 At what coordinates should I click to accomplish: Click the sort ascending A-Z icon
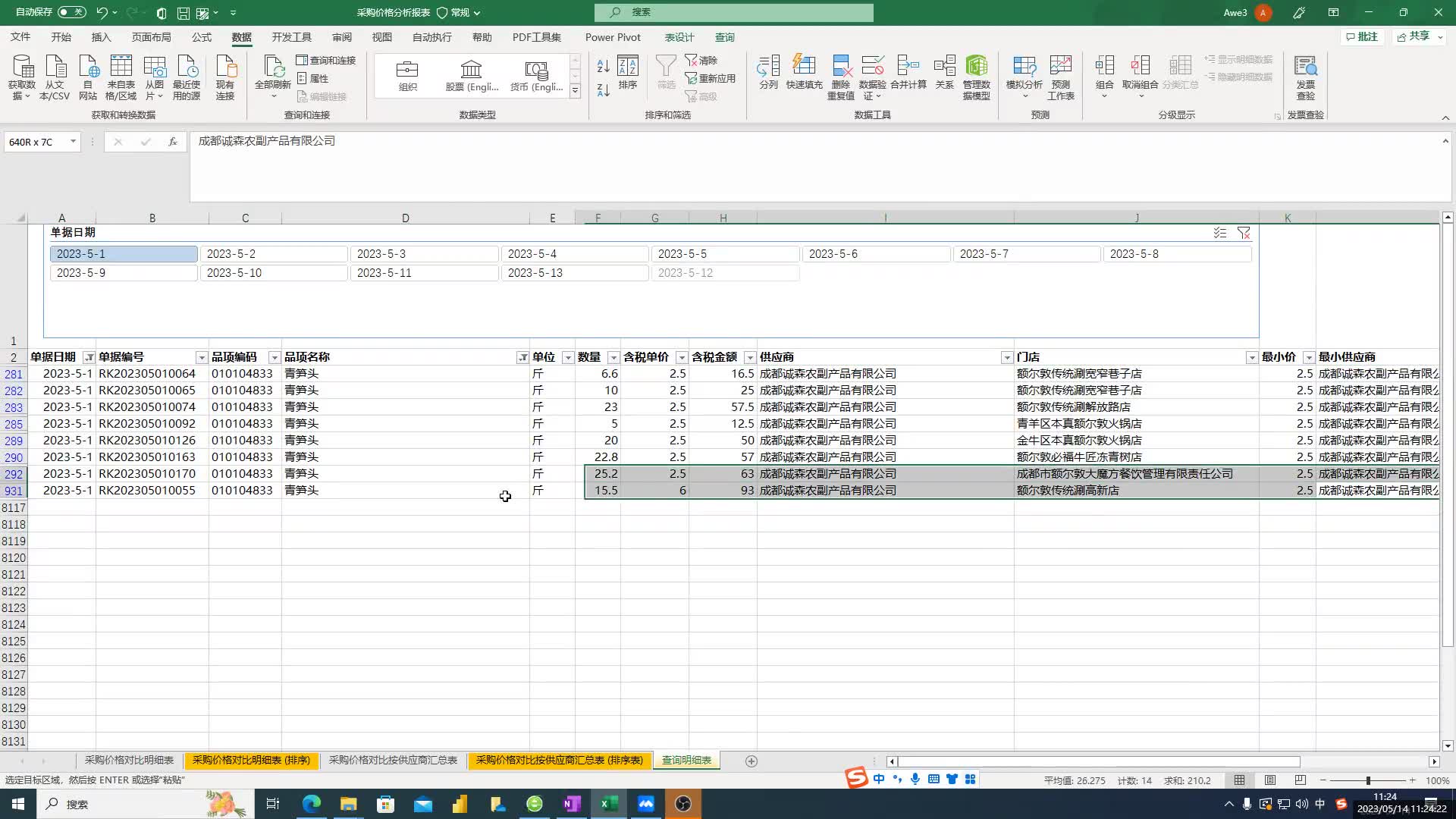coord(604,67)
